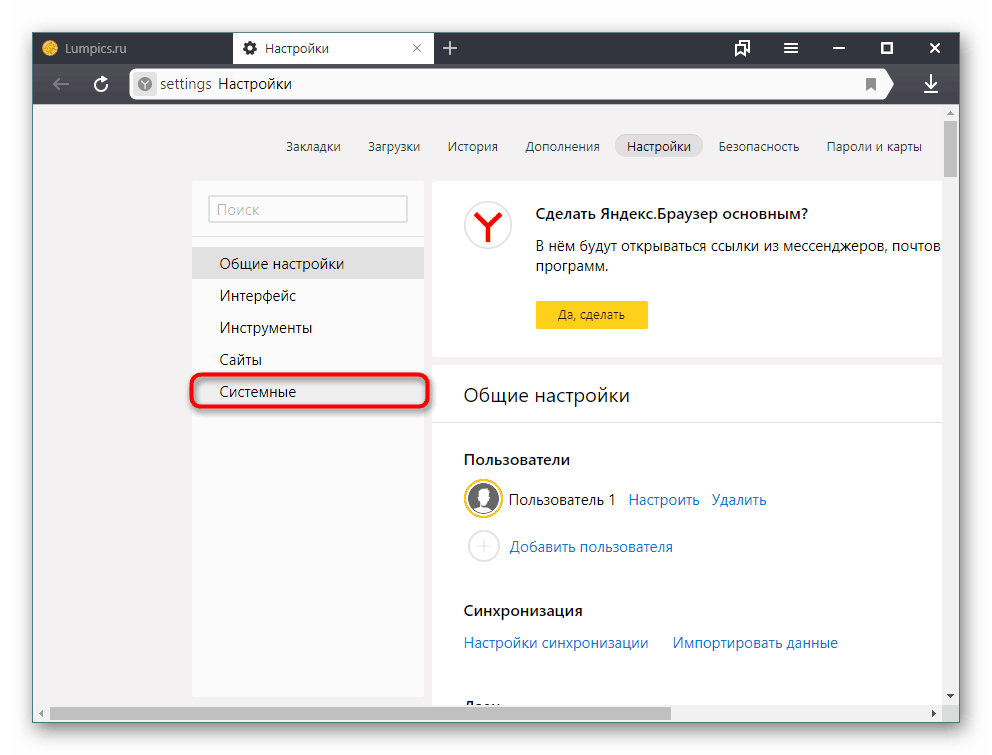Open a new browser tab

click(449, 47)
